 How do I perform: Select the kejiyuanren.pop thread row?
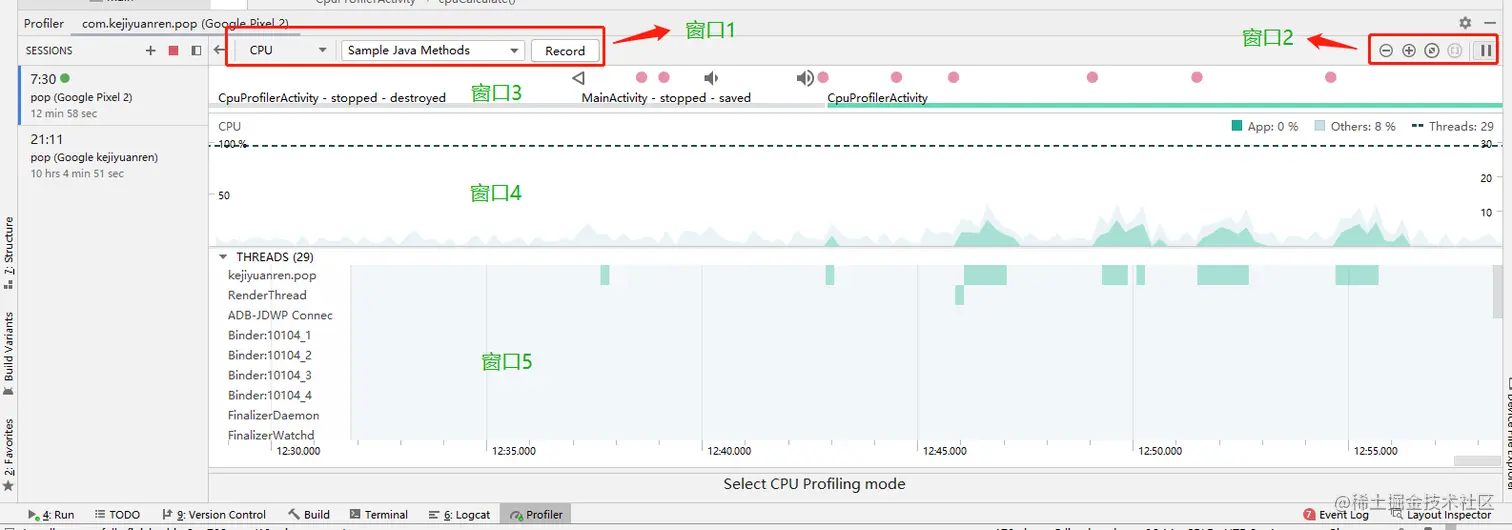tap(272, 275)
